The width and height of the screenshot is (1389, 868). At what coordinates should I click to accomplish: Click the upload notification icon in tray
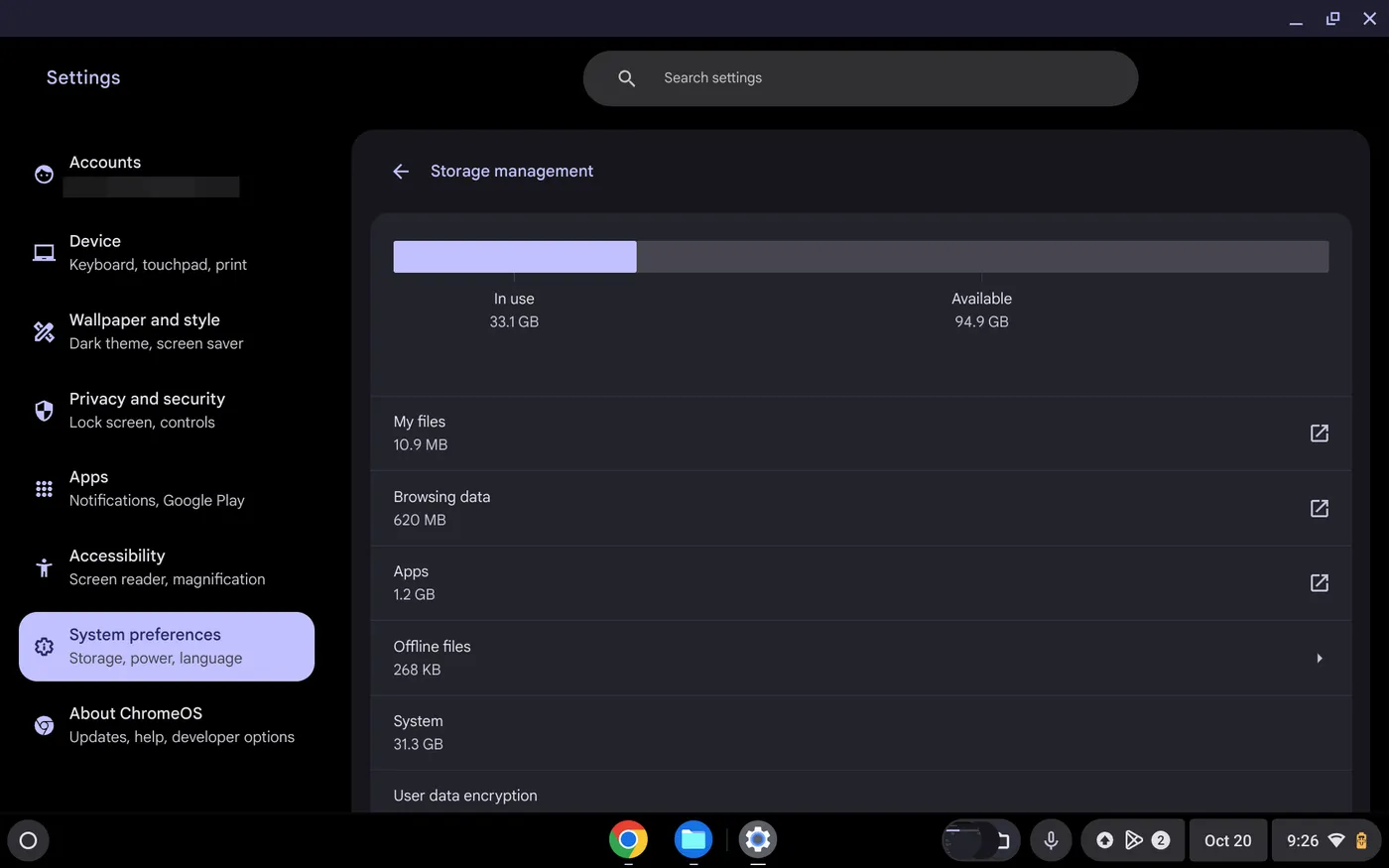[1104, 840]
